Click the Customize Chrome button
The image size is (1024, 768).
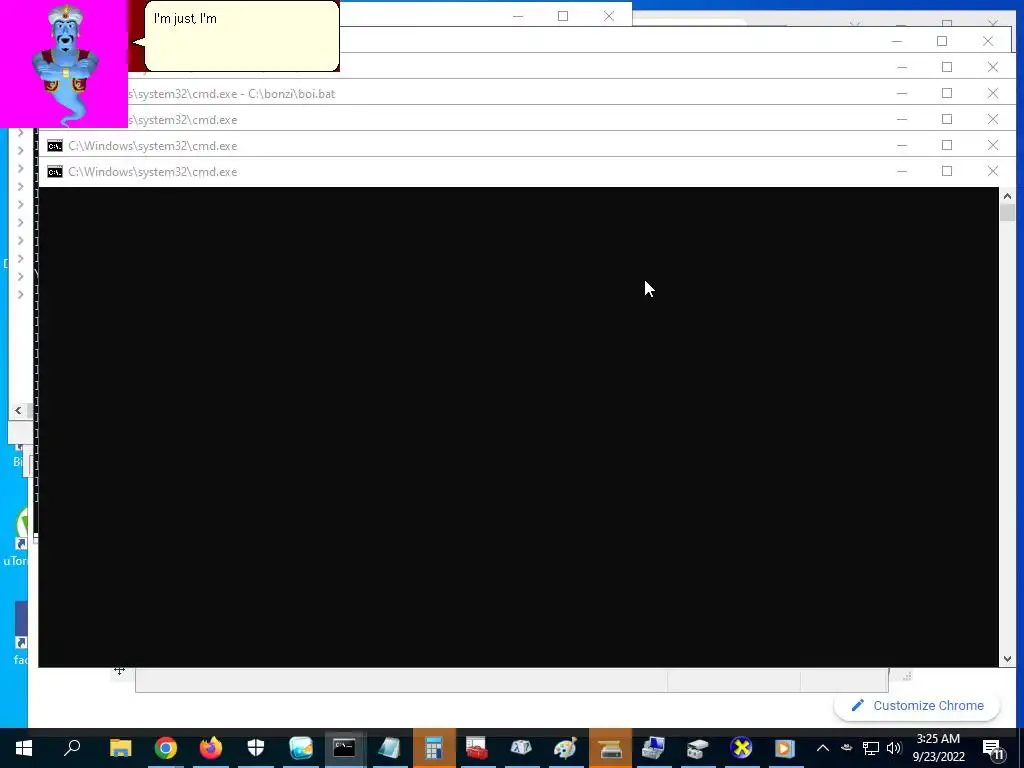coord(917,705)
